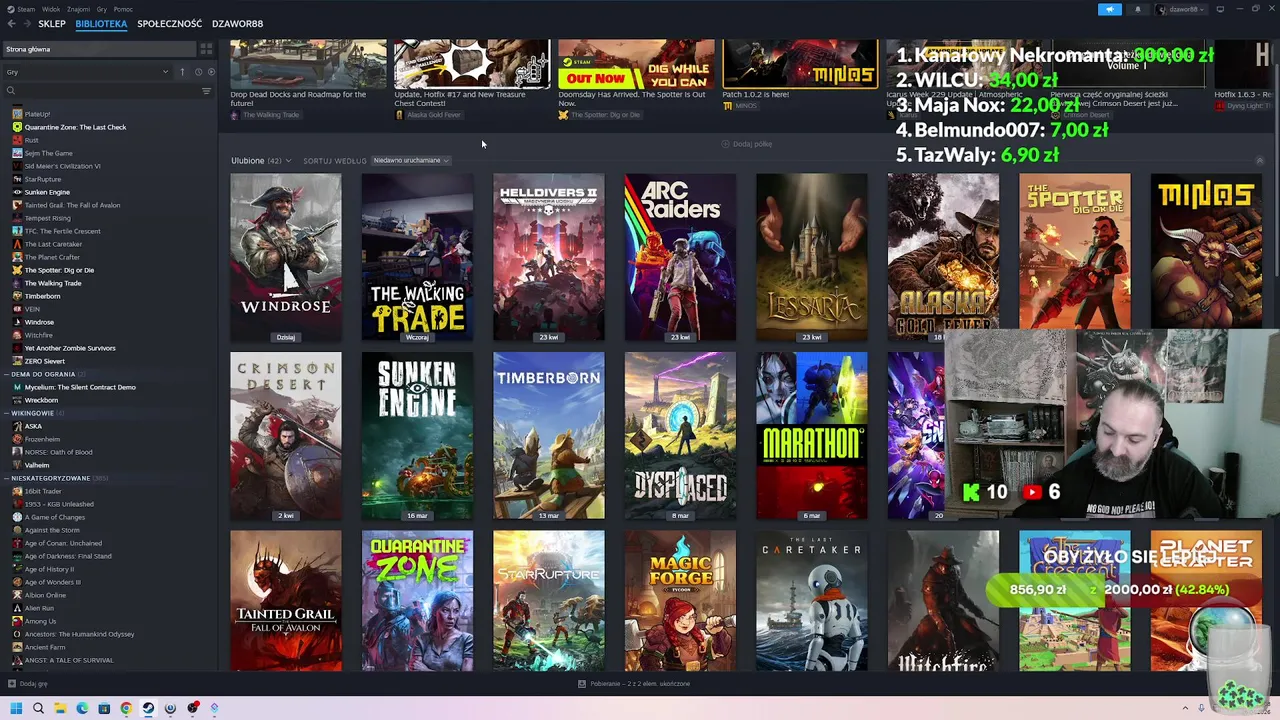Screen dimensions: 1280x720
Task: Select Valheim in the WIKINGOWIE list
Action: [x=37, y=465]
